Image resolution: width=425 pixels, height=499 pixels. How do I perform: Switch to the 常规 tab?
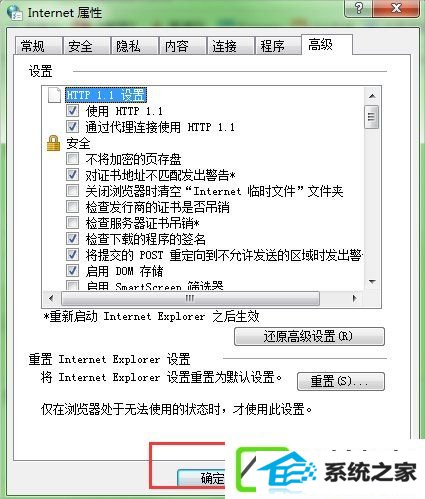(x=39, y=46)
